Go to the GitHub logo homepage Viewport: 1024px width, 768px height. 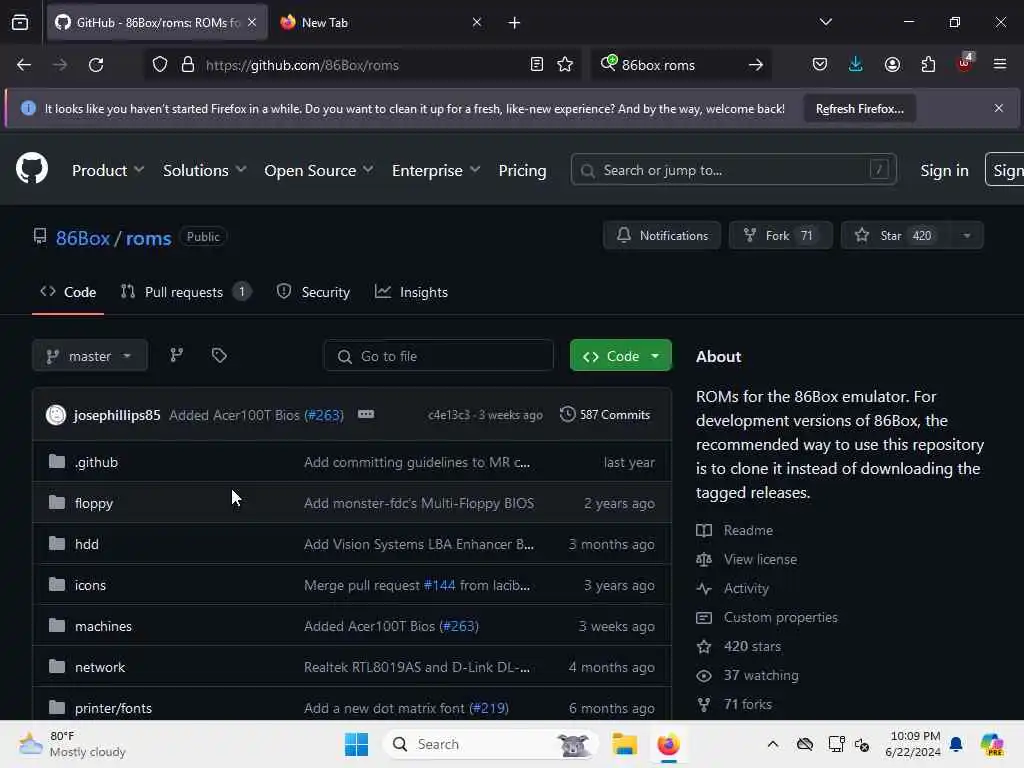[x=31, y=169]
